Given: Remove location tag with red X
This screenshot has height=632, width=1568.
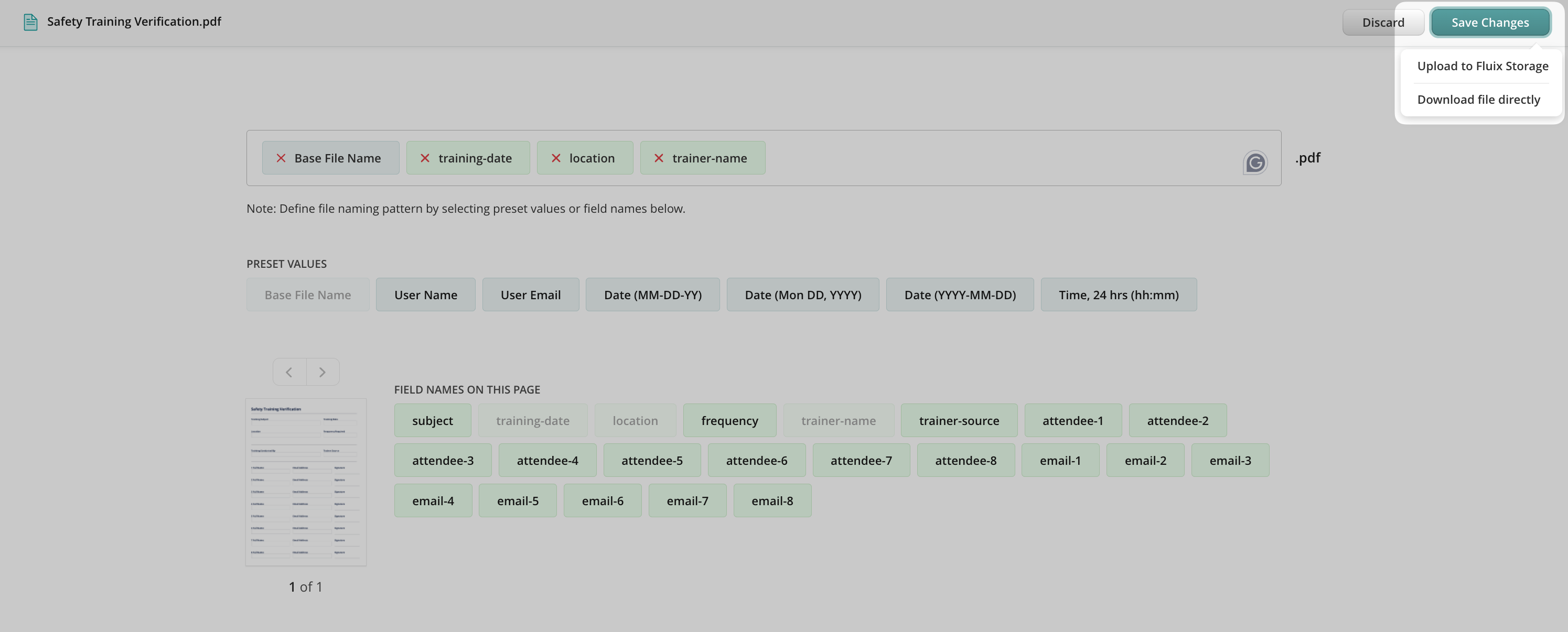Looking at the screenshot, I should click(x=556, y=158).
